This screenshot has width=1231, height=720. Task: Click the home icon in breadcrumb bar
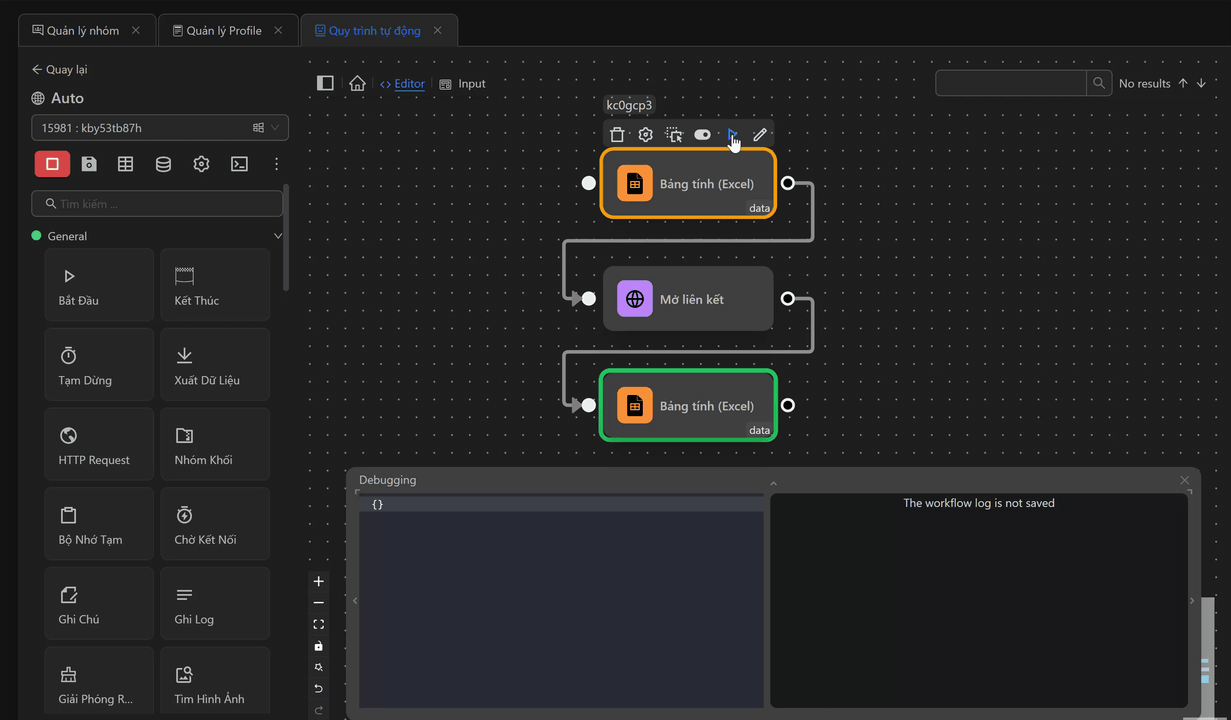tap(357, 84)
